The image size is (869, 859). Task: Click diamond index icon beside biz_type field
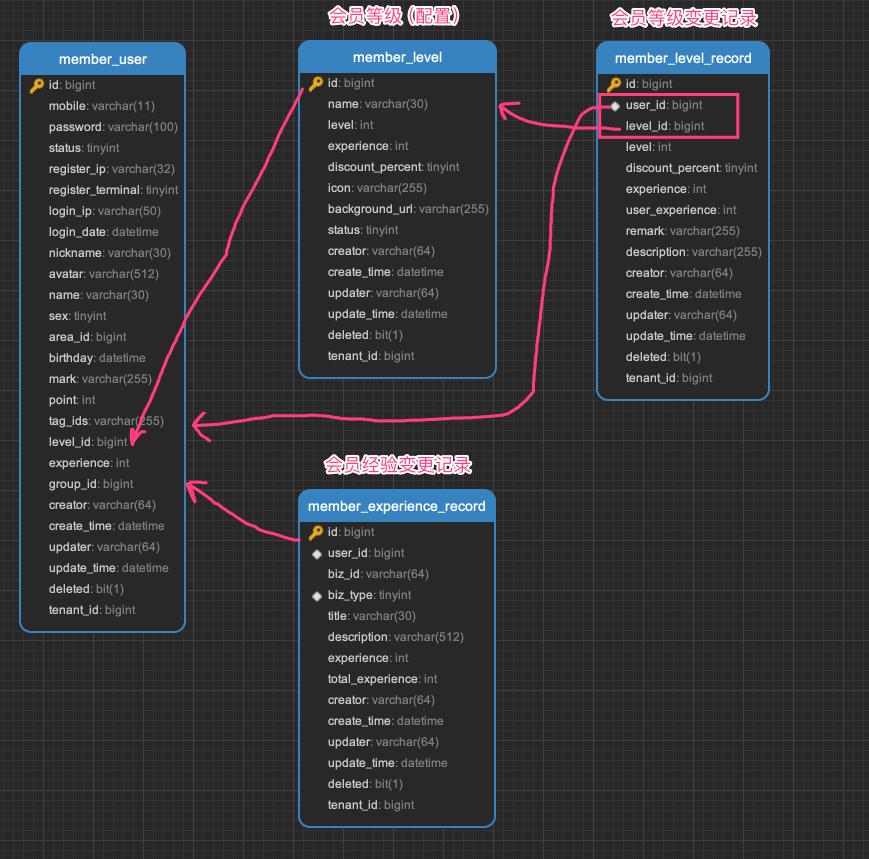(x=316, y=595)
